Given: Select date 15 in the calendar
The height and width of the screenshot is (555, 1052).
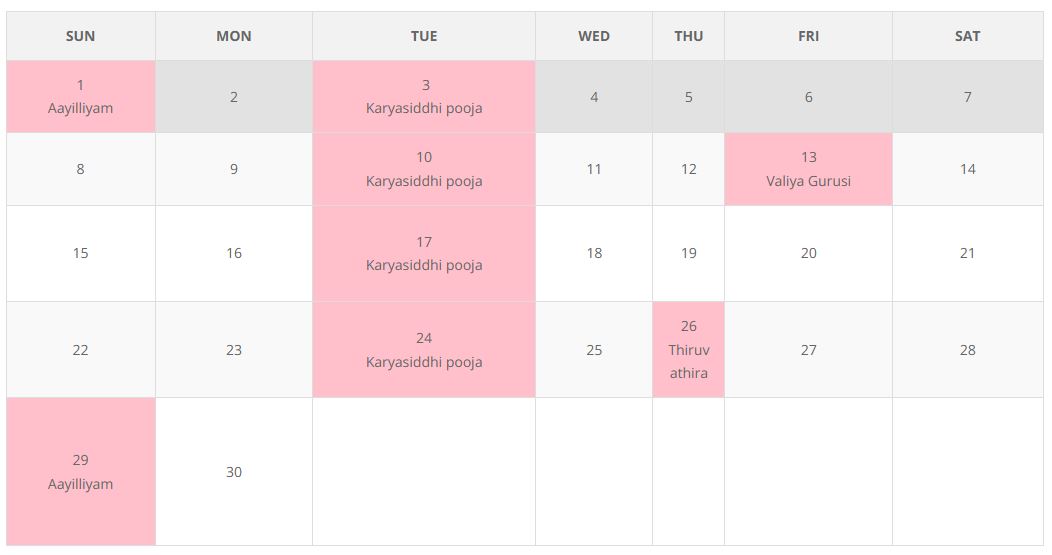Looking at the screenshot, I should click(x=80, y=253).
